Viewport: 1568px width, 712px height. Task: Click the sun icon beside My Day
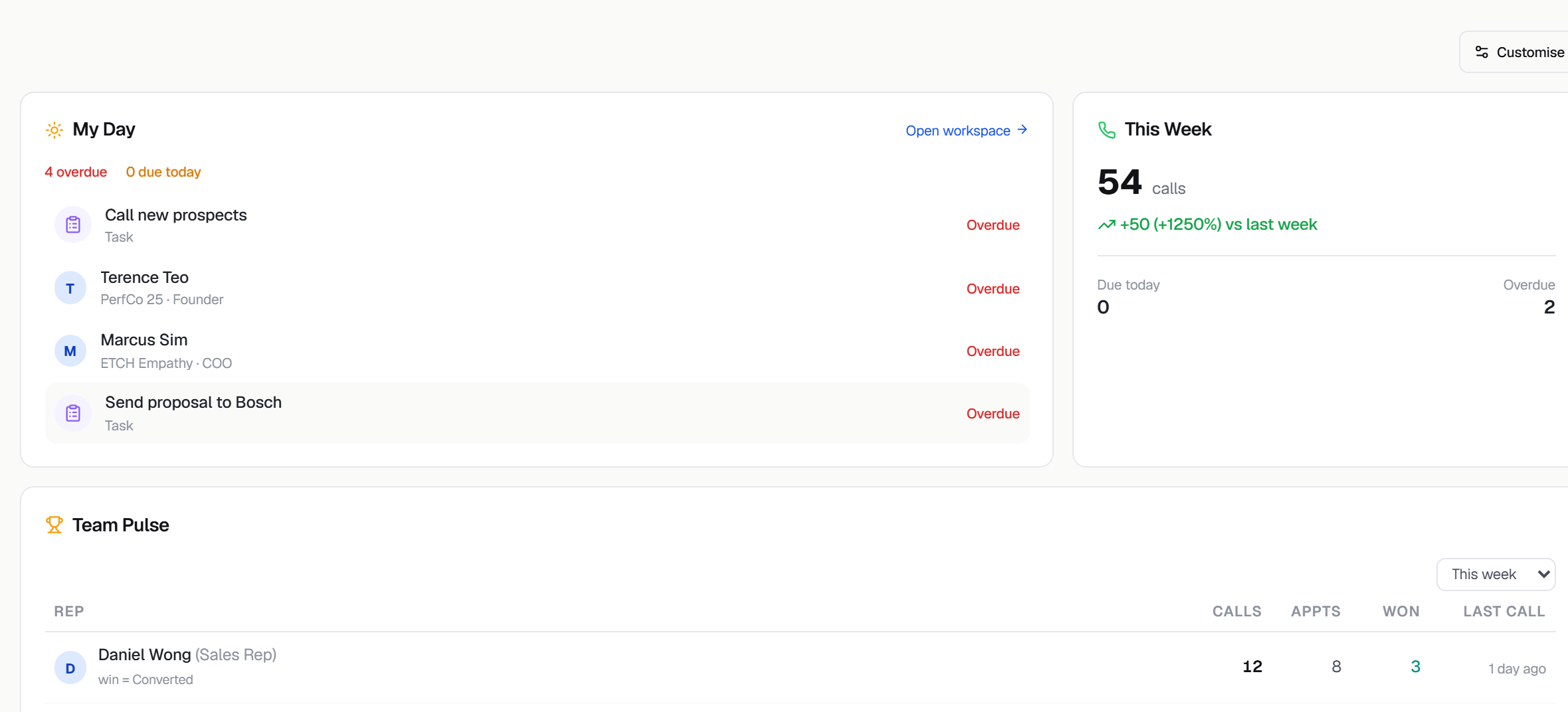click(x=54, y=130)
